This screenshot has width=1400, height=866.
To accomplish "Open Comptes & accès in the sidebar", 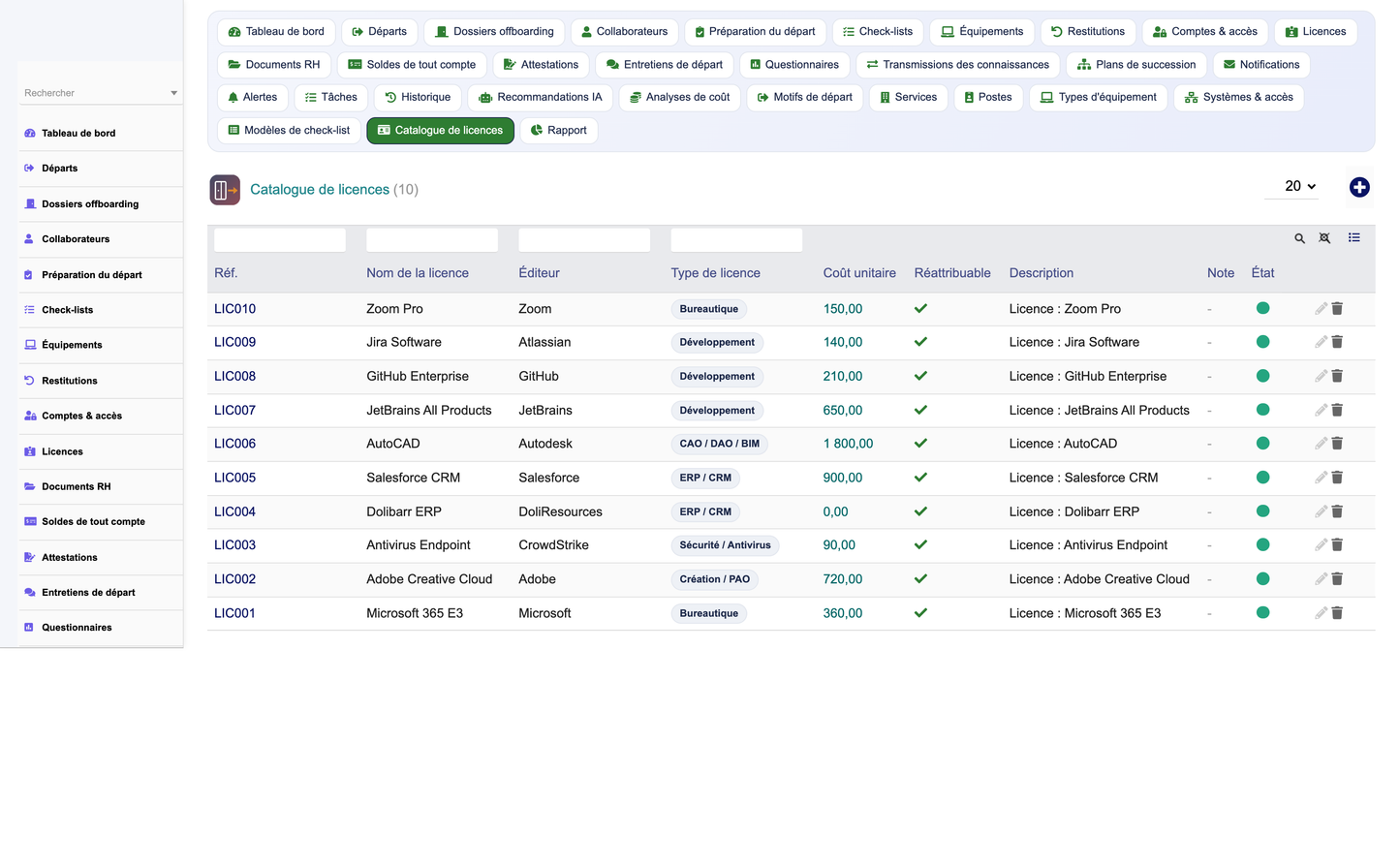I will click(101, 416).
